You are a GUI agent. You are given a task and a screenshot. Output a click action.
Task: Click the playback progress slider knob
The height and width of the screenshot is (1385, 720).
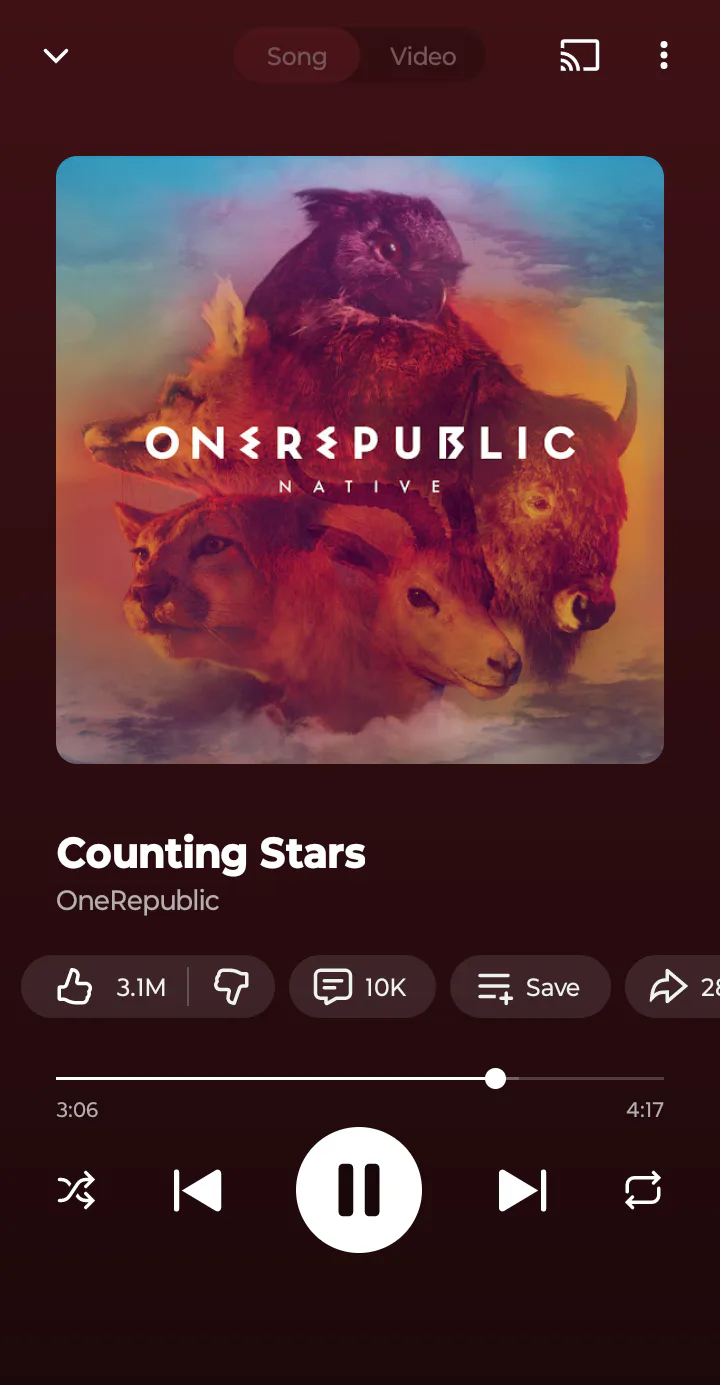tap(495, 1079)
